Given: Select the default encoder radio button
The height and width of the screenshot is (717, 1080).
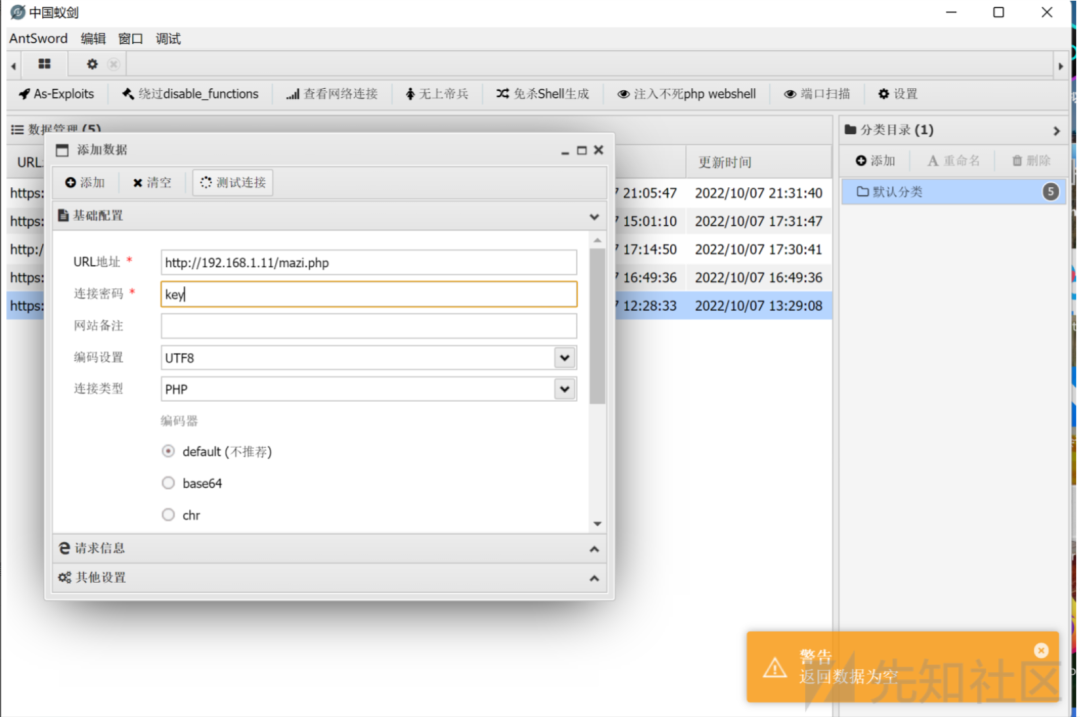Looking at the screenshot, I should click(x=168, y=451).
